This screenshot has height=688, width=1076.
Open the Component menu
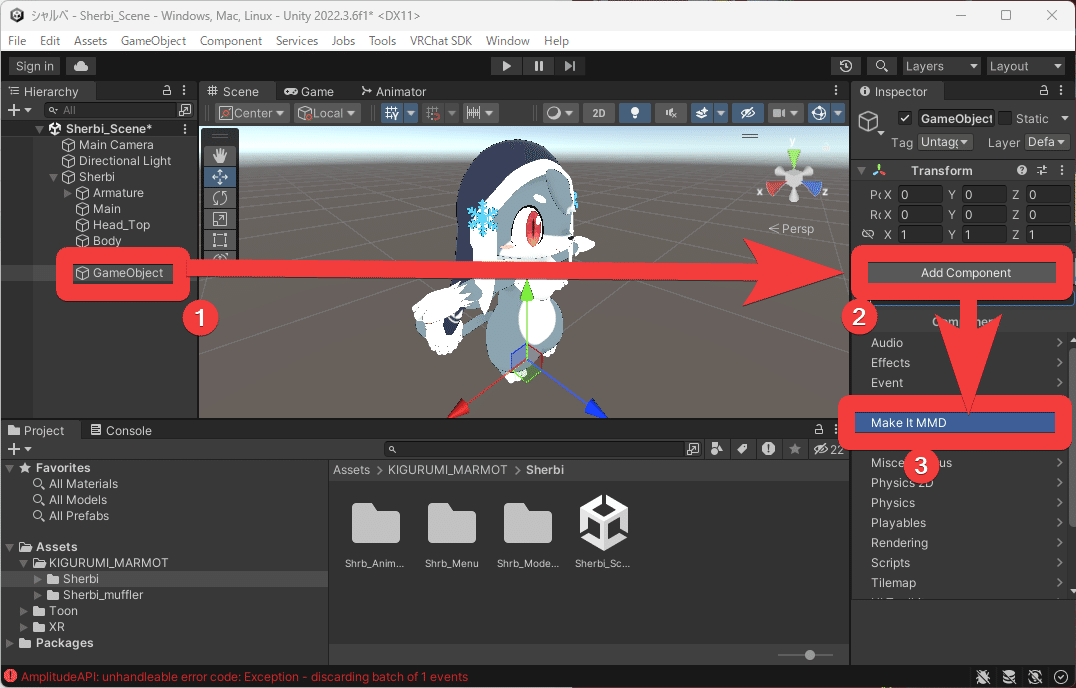pos(231,40)
